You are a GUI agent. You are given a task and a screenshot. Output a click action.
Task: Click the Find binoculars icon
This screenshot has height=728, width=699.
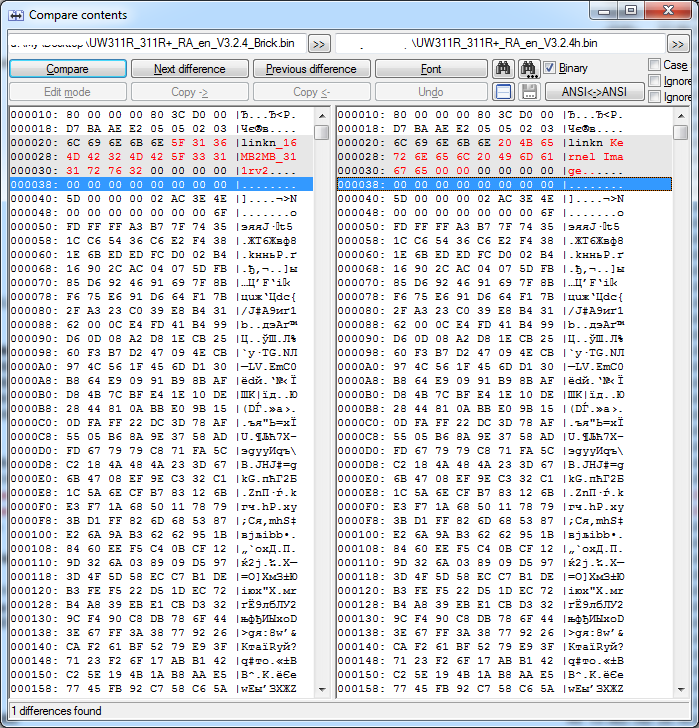tap(504, 69)
